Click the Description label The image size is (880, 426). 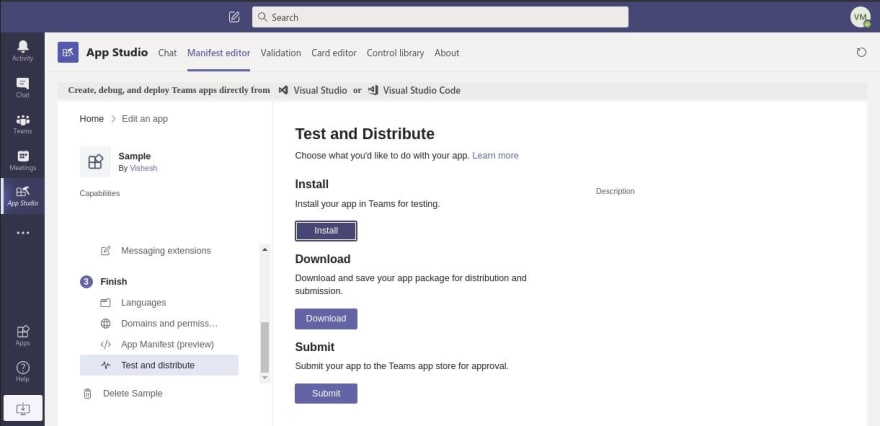pos(615,191)
